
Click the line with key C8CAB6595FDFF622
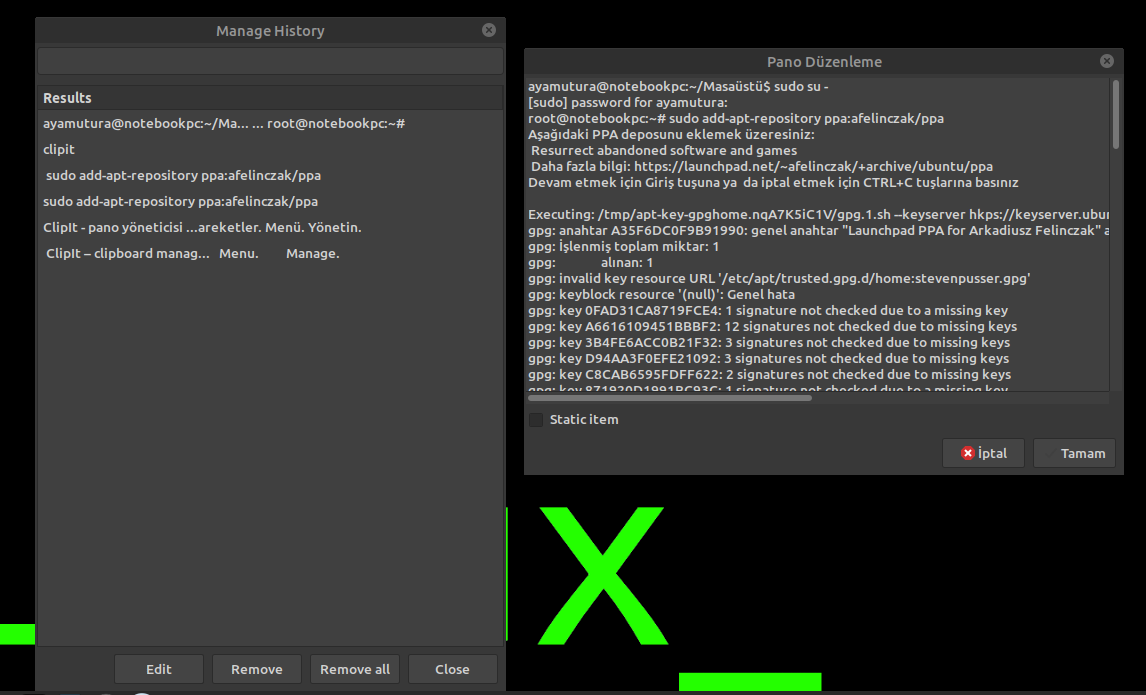(770, 375)
